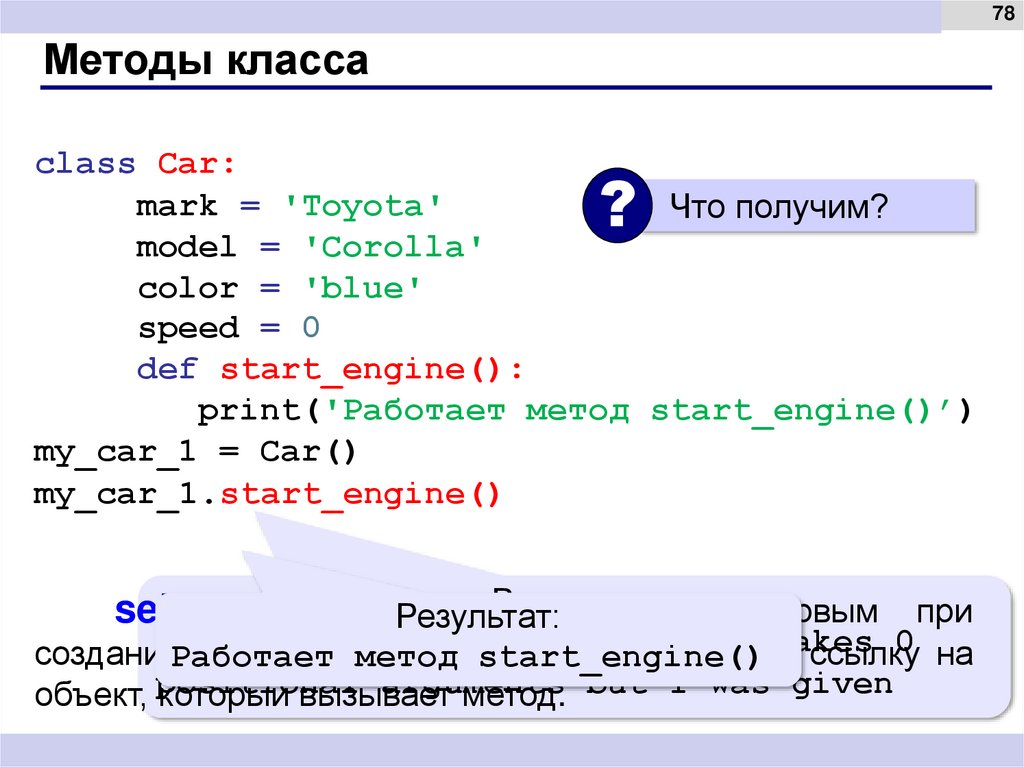
Task: Click the 'def start_engine():' line
Action: pyautogui.click(x=330, y=370)
